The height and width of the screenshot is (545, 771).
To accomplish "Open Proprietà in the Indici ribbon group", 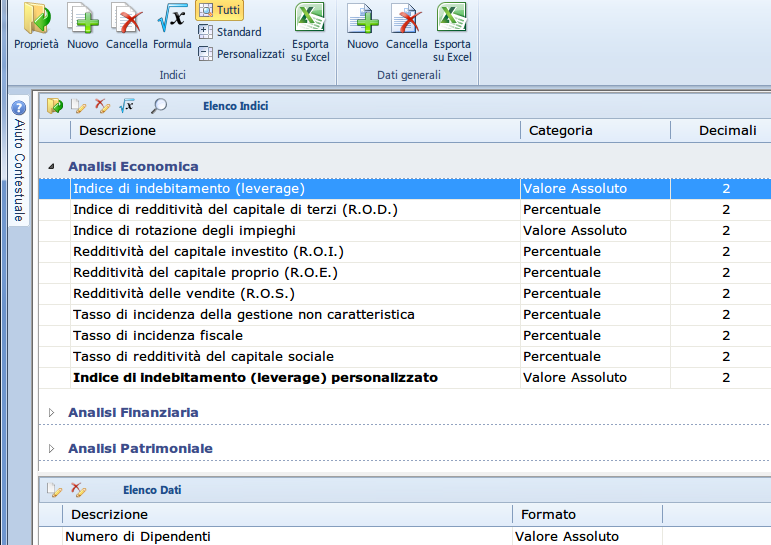I will pyautogui.click(x=36, y=27).
